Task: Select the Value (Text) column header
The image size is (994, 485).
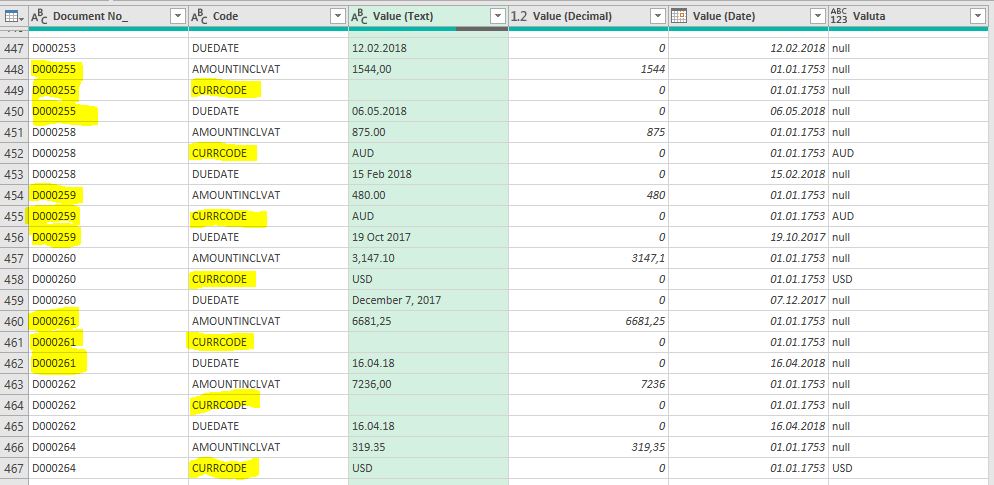Action: click(x=429, y=16)
